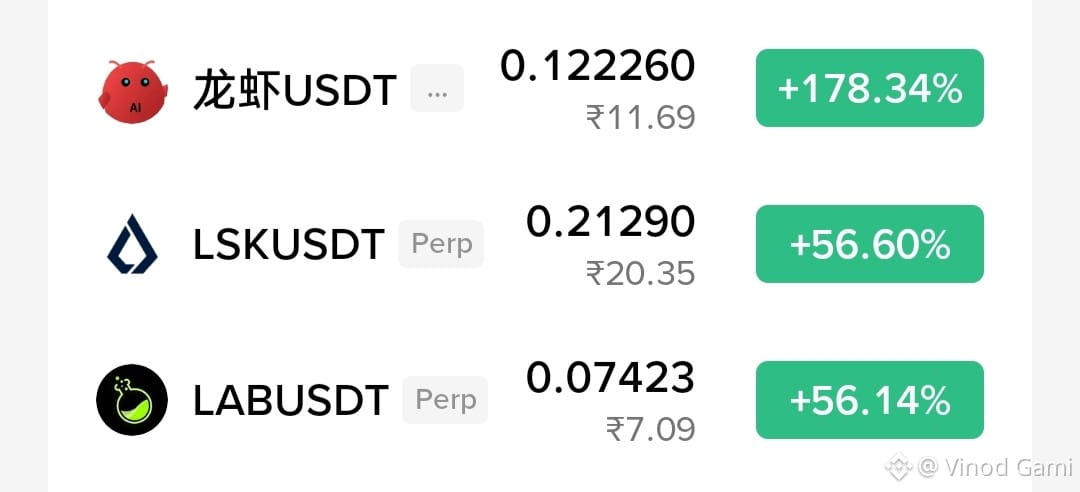
Task: Toggle the +56.60% change badge
Action: point(870,244)
